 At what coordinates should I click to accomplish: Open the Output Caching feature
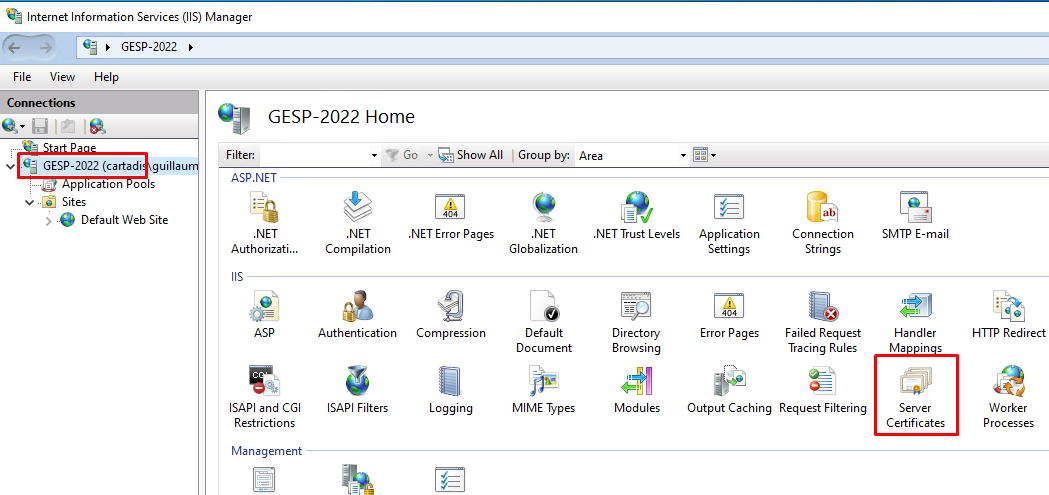729,390
